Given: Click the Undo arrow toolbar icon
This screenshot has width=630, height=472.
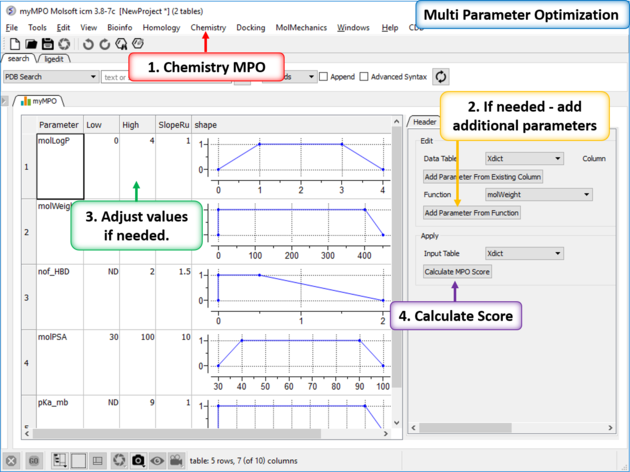Looking at the screenshot, I should (88, 44).
